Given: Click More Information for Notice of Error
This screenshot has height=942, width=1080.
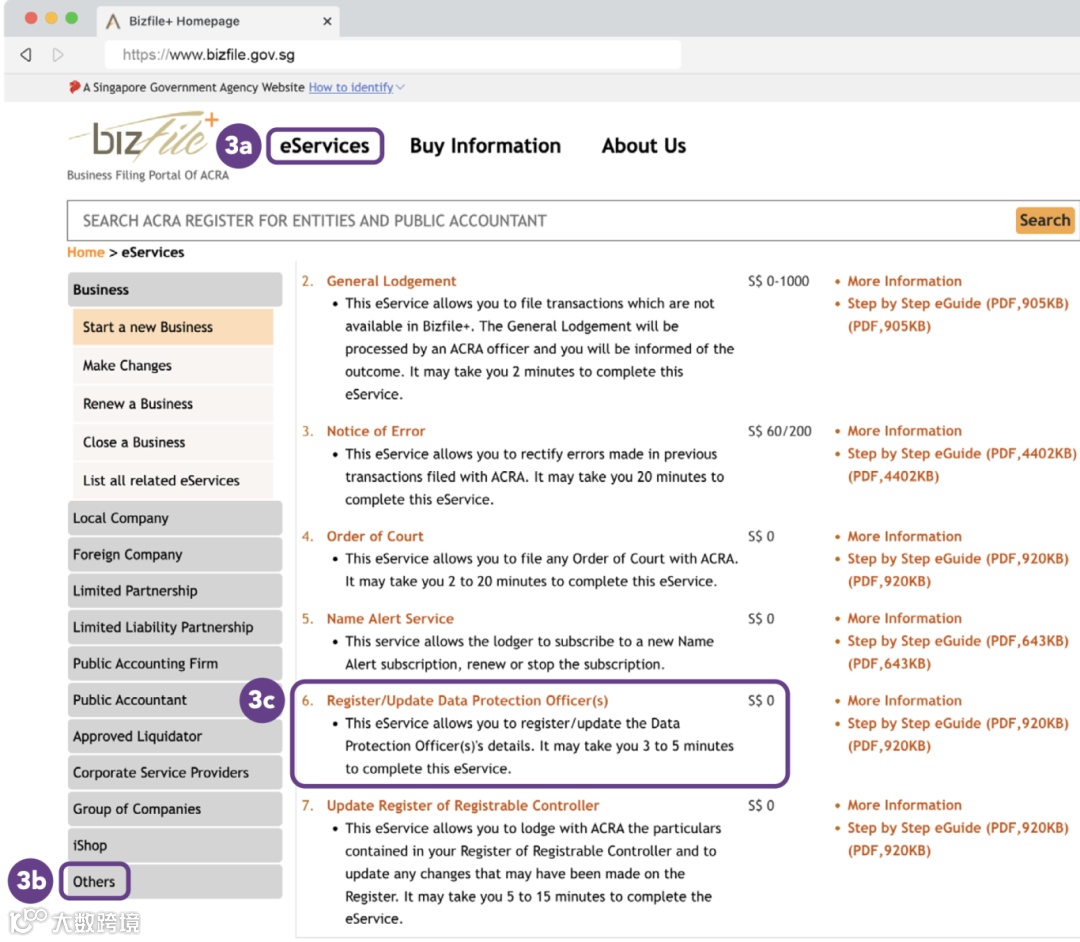Looking at the screenshot, I should 904,431.
